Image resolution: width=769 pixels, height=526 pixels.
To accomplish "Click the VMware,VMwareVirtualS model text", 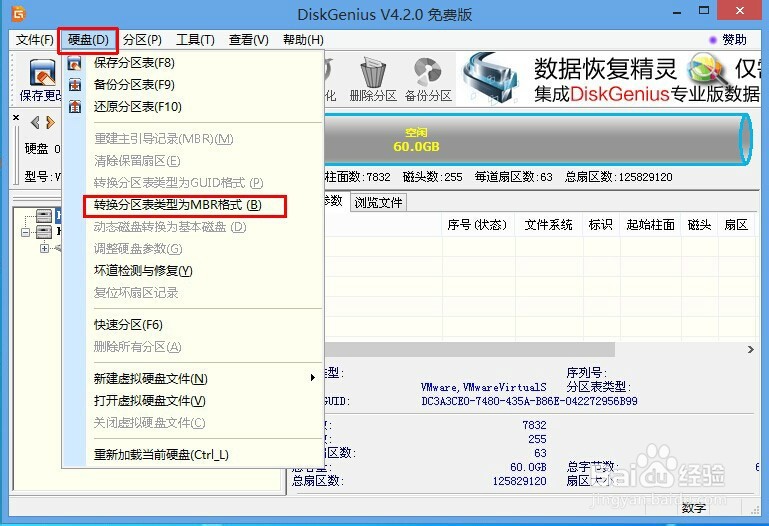I will 483,387.
